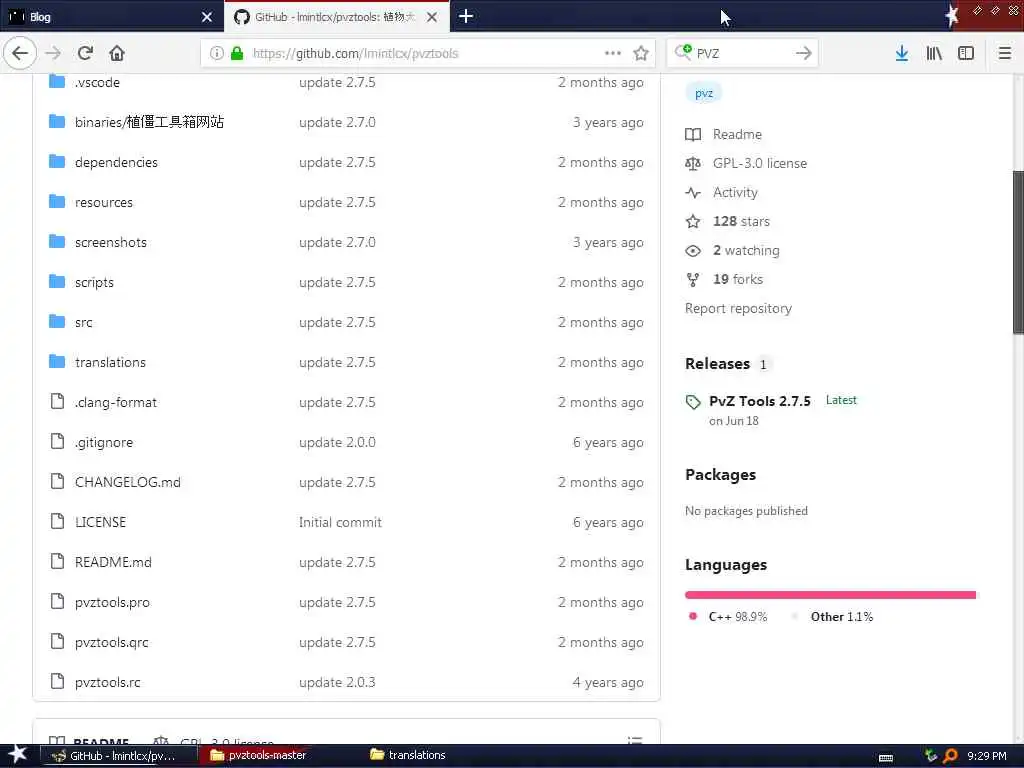Screen dimensions: 1024x768
Task: Open the Readme sidebar link
Action: [724, 134]
